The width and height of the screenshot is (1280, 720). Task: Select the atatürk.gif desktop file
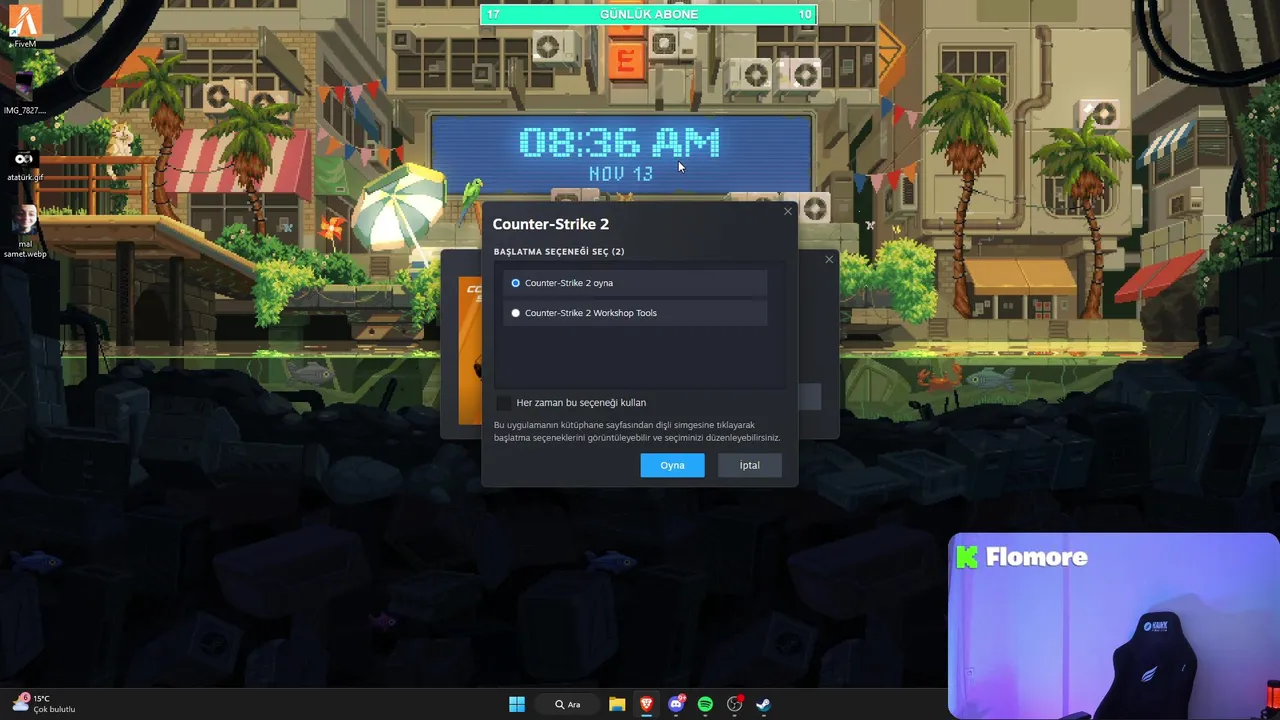25,164
